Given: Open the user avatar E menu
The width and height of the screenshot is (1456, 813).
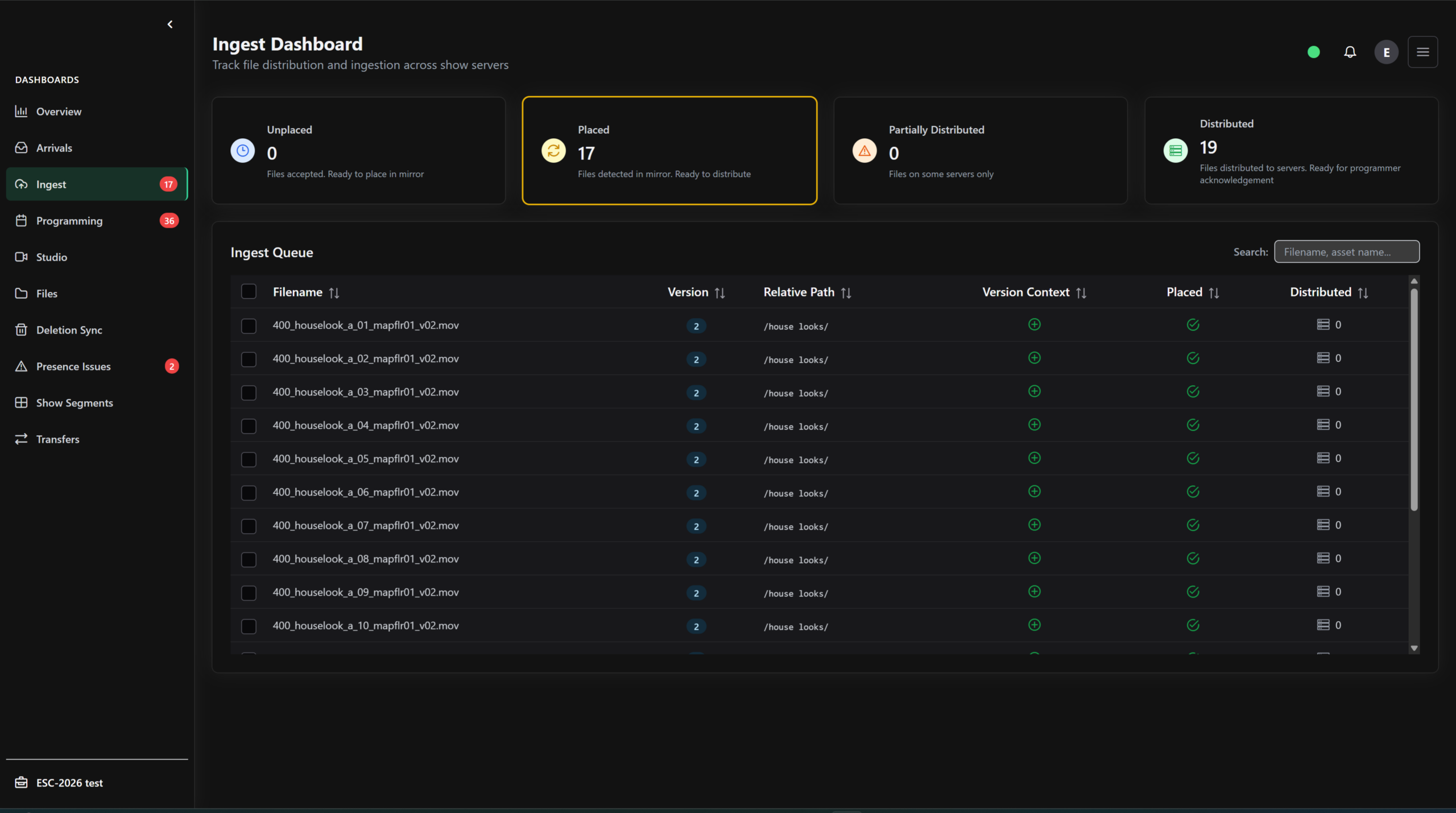Looking at the screenshot, I should click(x=1387, y=52).
